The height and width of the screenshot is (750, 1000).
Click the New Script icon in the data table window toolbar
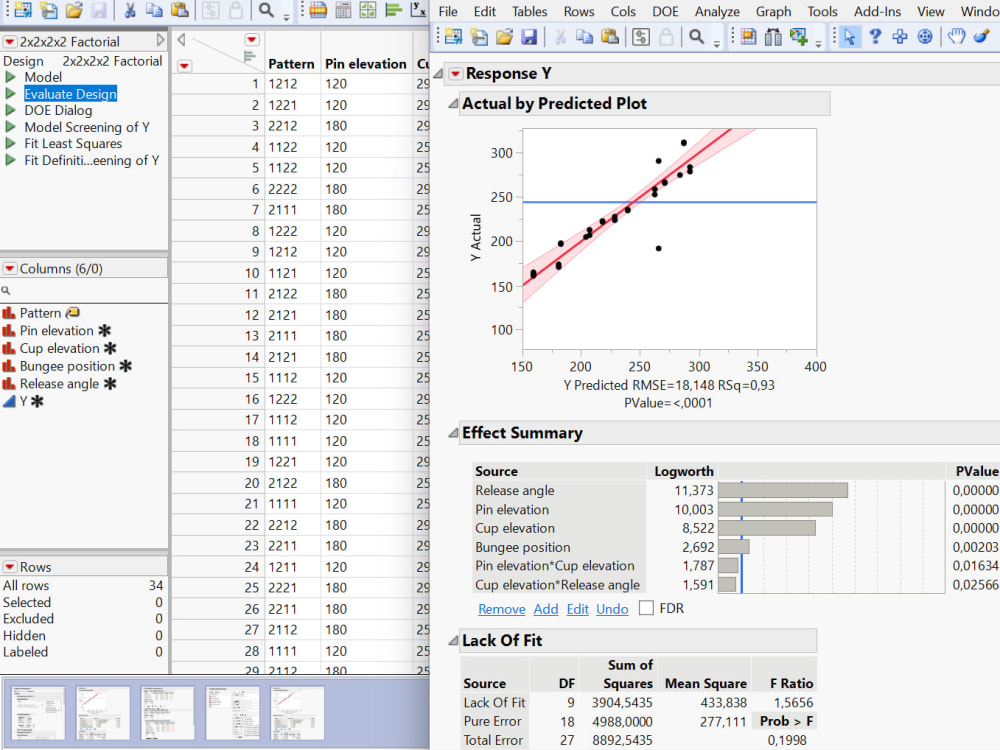48,10
